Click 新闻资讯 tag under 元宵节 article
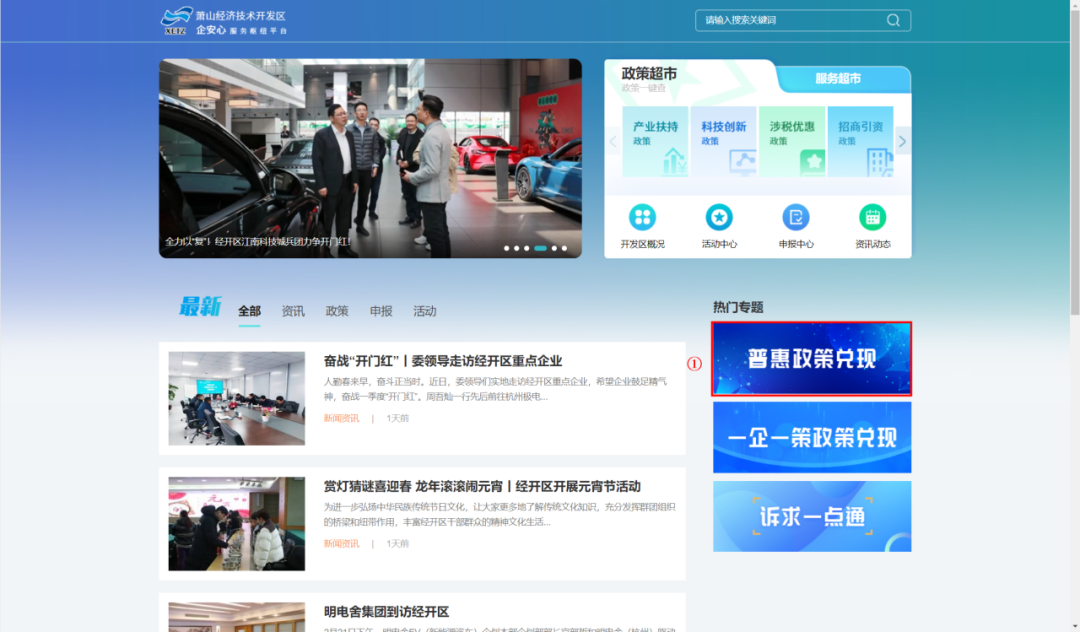 pyautogui.click(x=342, y=543)
